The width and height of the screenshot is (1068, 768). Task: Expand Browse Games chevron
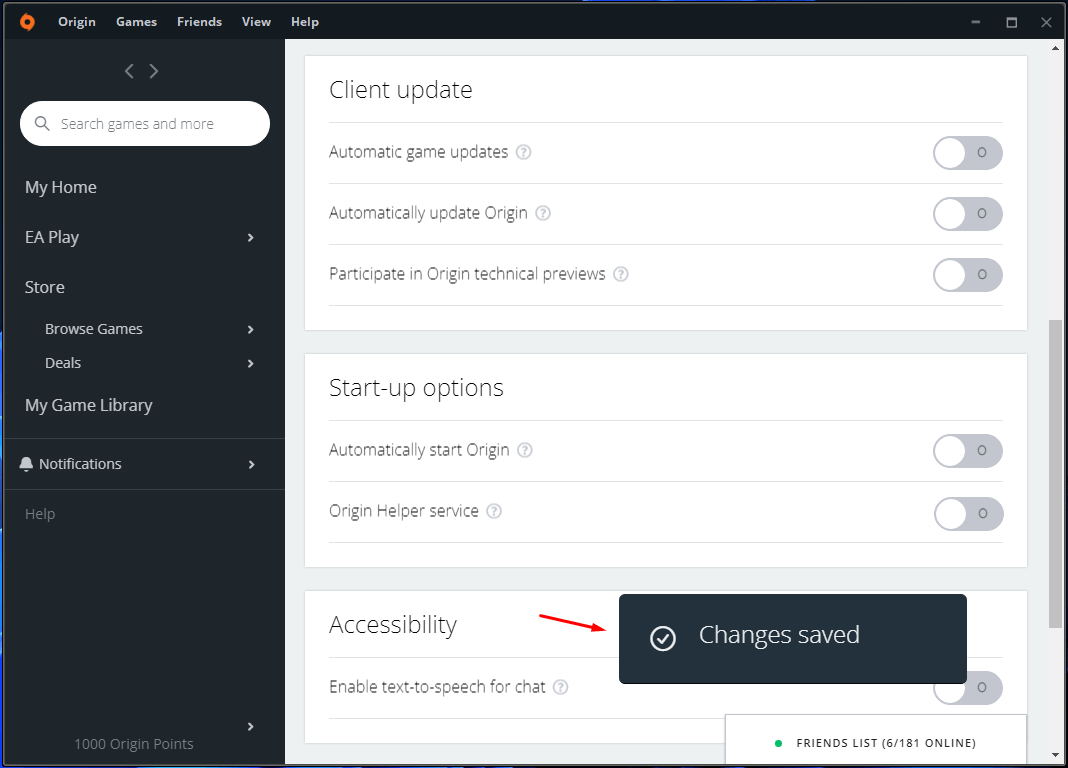[x=251, y=330]
